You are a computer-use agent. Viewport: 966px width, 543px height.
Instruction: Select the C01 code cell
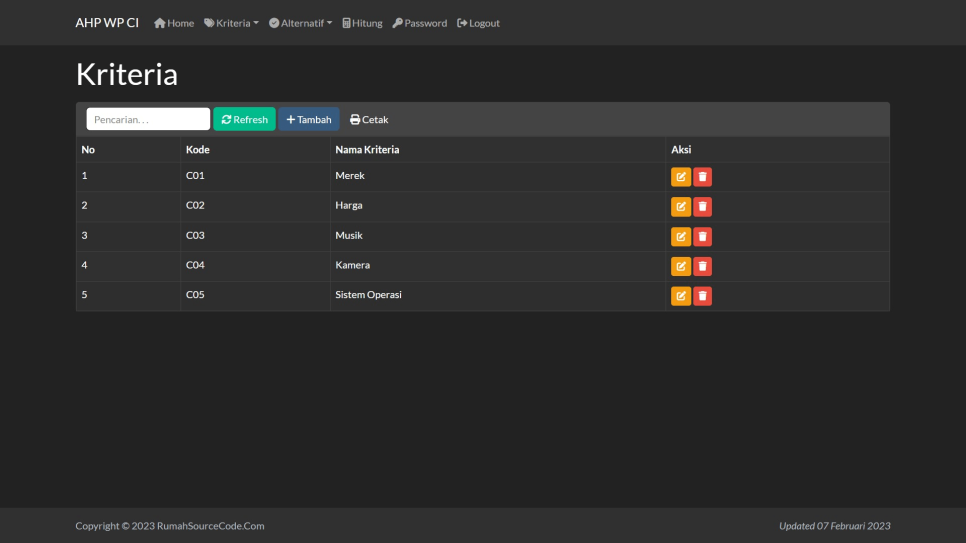click(x=255, y=176)
